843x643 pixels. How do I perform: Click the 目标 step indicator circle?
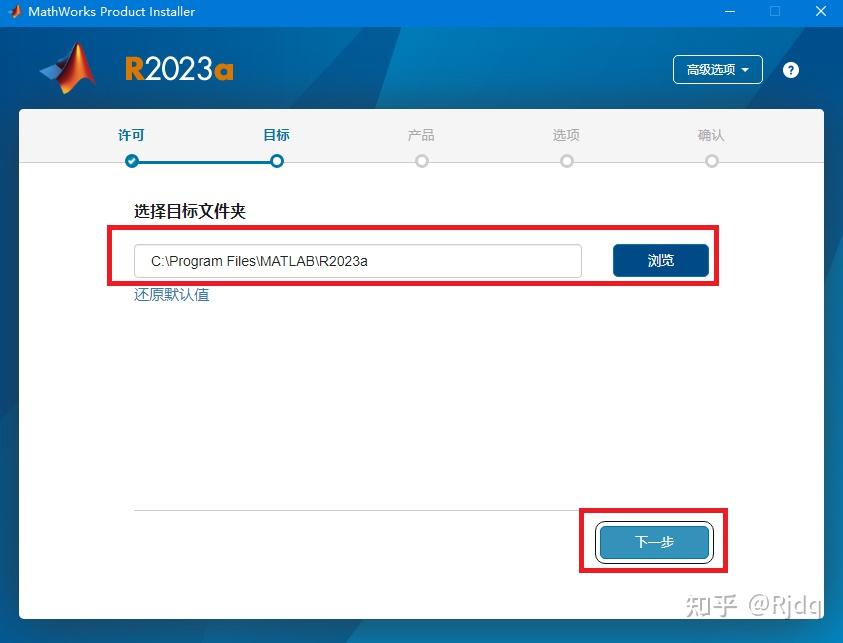pos(276,160)
